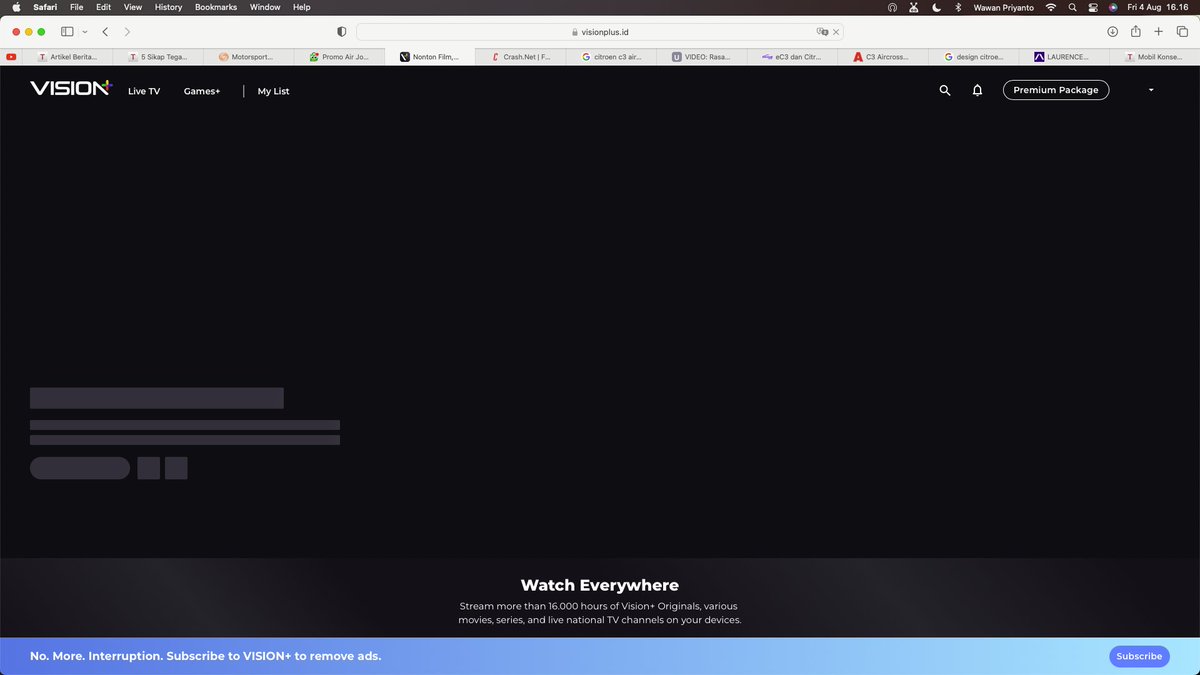Screen dimensions: 1200x675
Task: Toggle dark mode via moon menu bar icon
Action: pyautogui.click(x=935, y=7)
